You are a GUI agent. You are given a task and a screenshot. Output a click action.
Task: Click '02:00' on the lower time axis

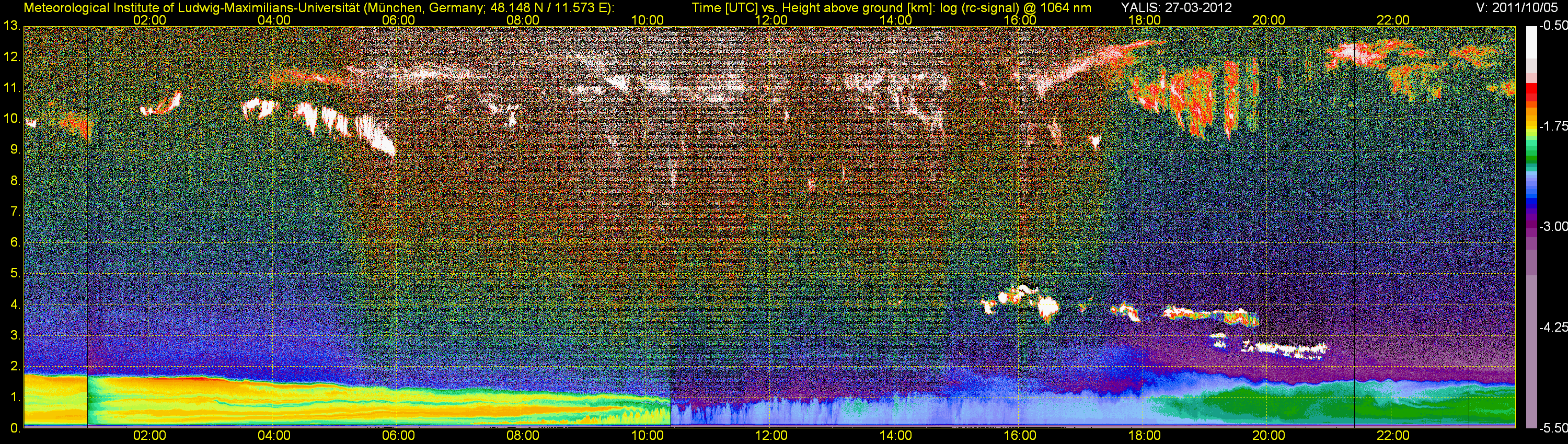pyautogui.click(x=149, y=436)
